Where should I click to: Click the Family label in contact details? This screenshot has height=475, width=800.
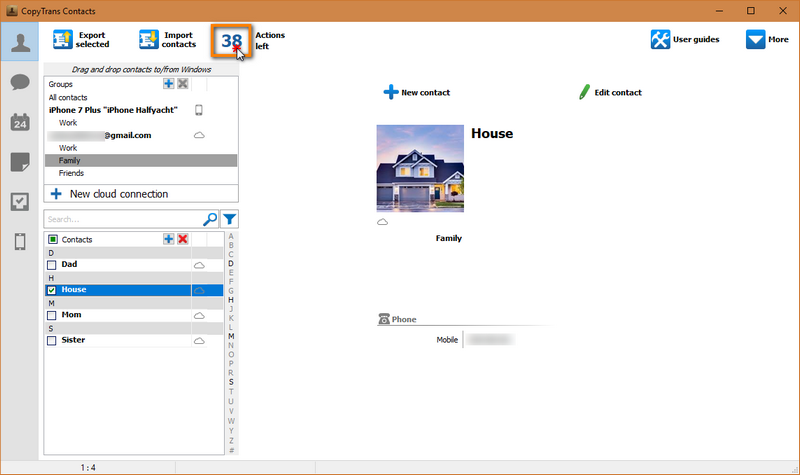448,238
